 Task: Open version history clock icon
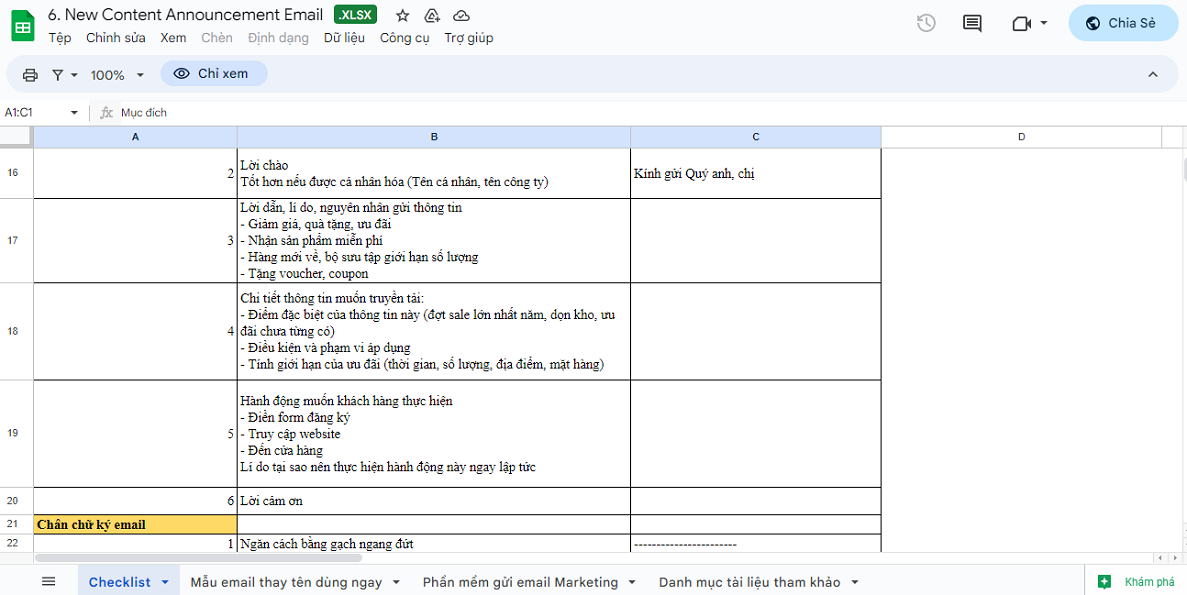[926, 23]
